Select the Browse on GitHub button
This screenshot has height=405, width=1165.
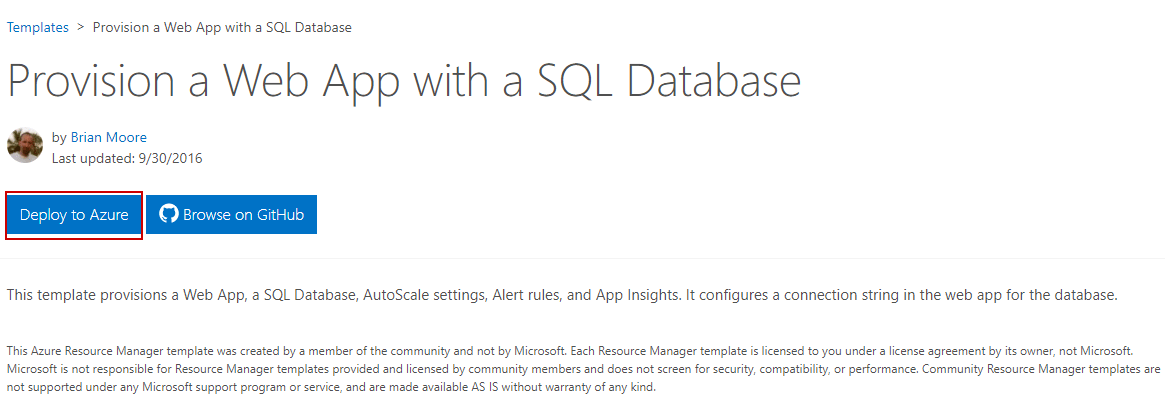coord(232,215)
